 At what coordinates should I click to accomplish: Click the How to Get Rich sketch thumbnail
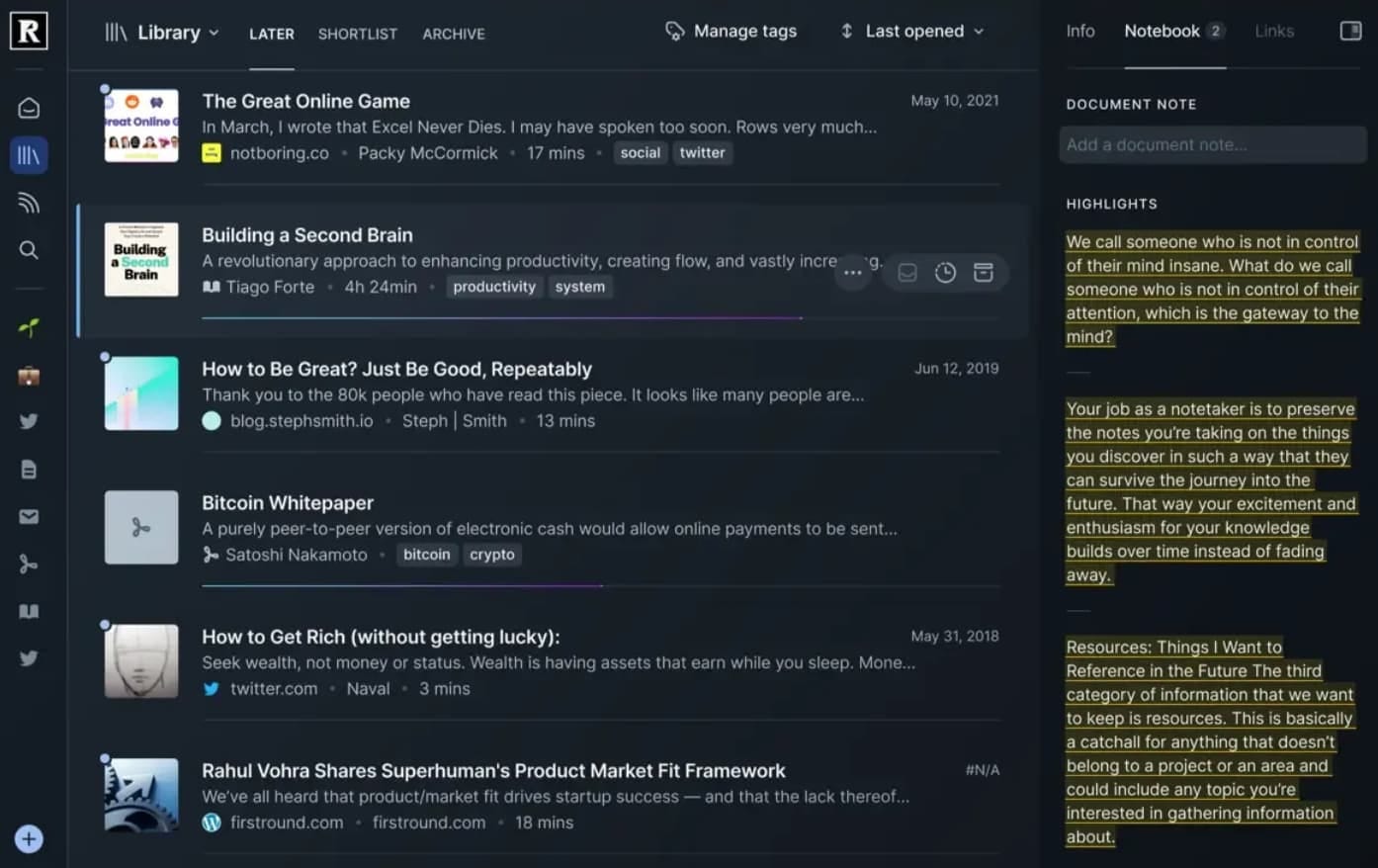141,661
